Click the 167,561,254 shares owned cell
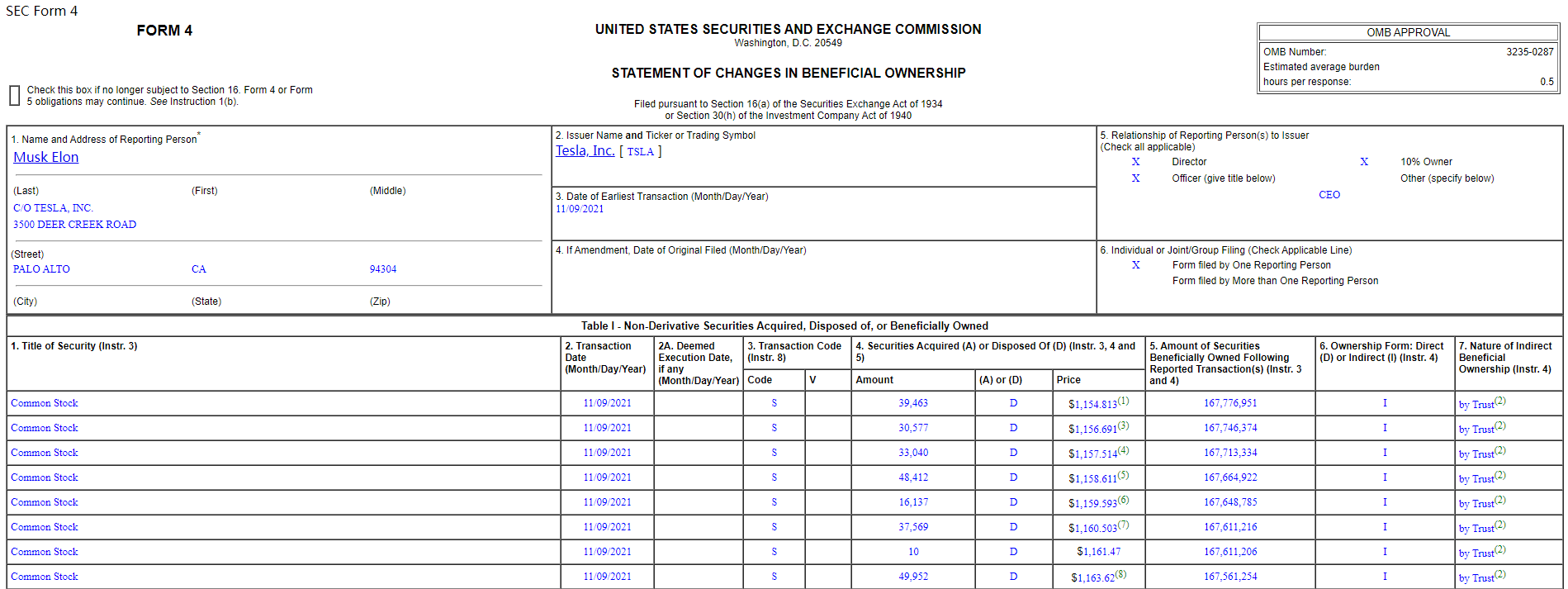Screen dimensions: 1568x589 pyautogui.click(x=1230, y=577)
